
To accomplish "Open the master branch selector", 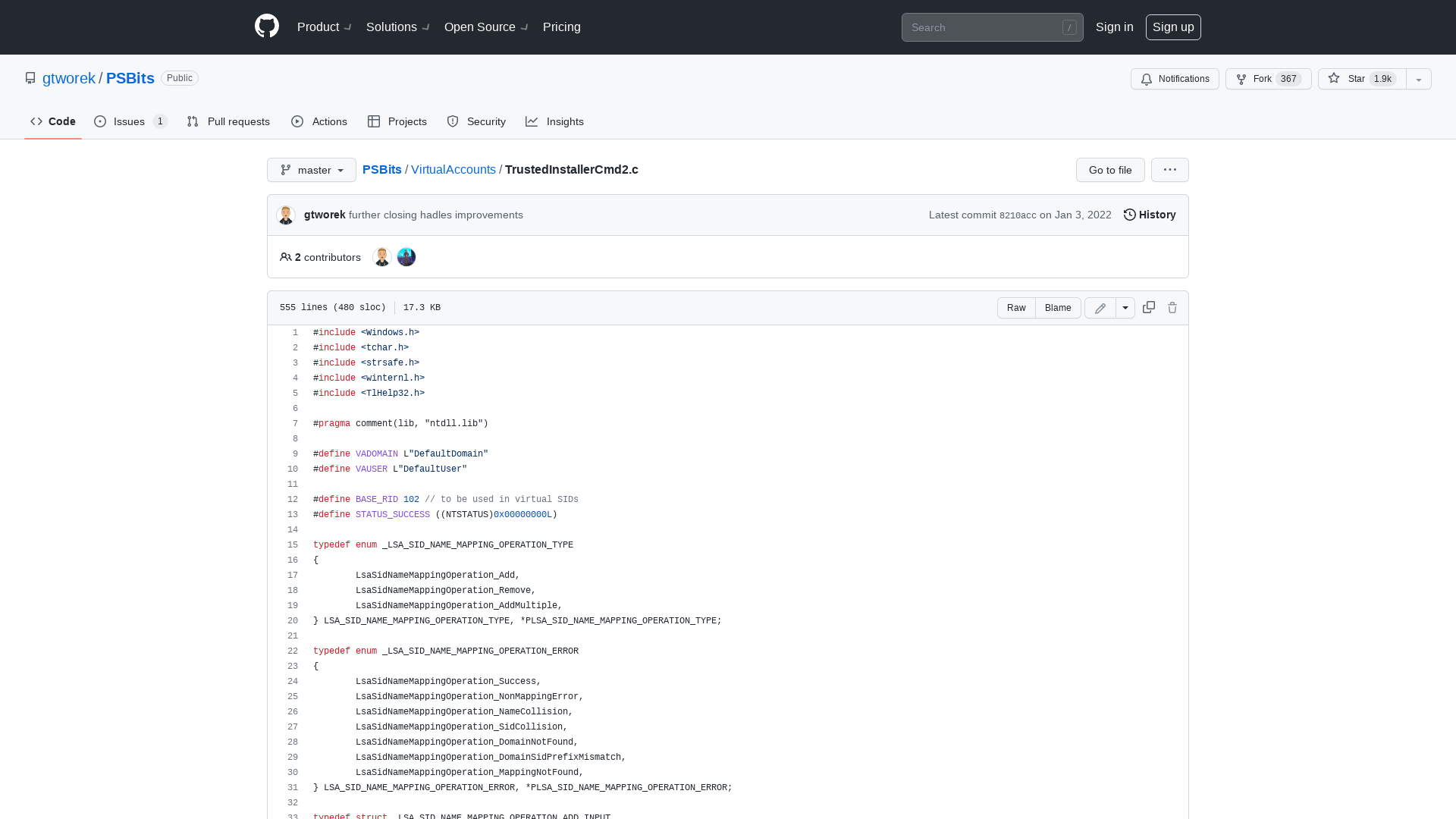I will (x=312, y=170).
